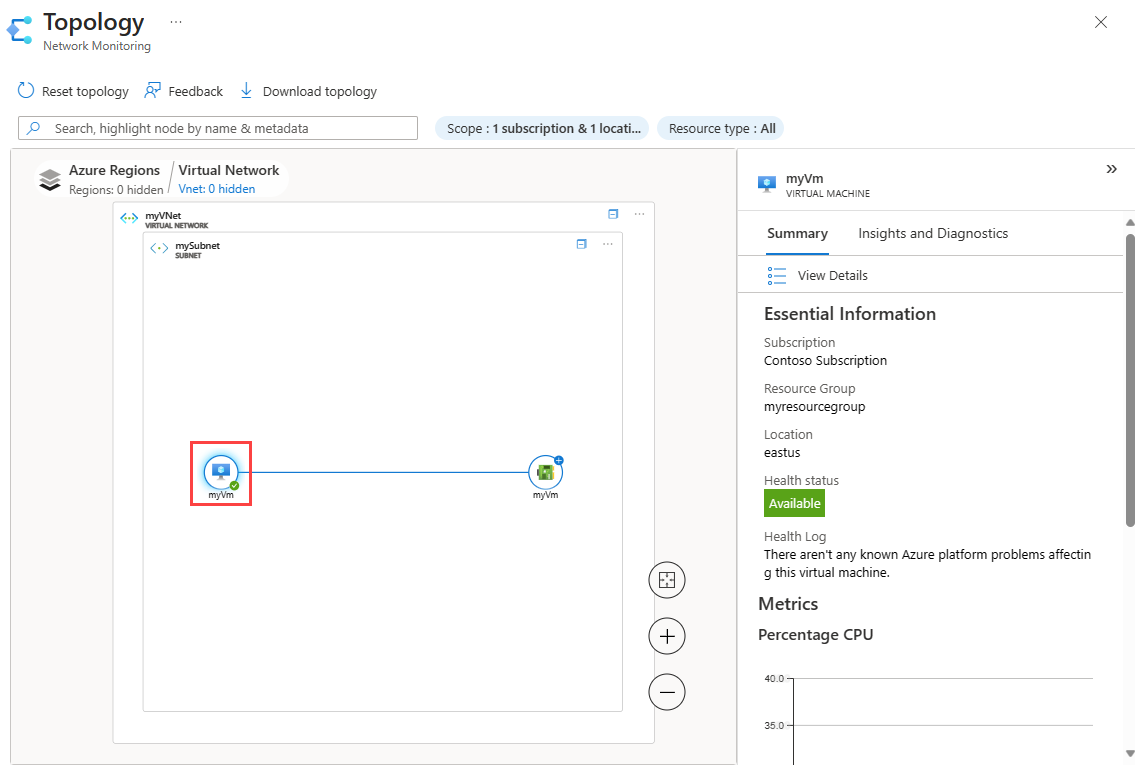1135x775 pixels.
Task: Select the myVm virtual machine node
Action: coord(221,471)
